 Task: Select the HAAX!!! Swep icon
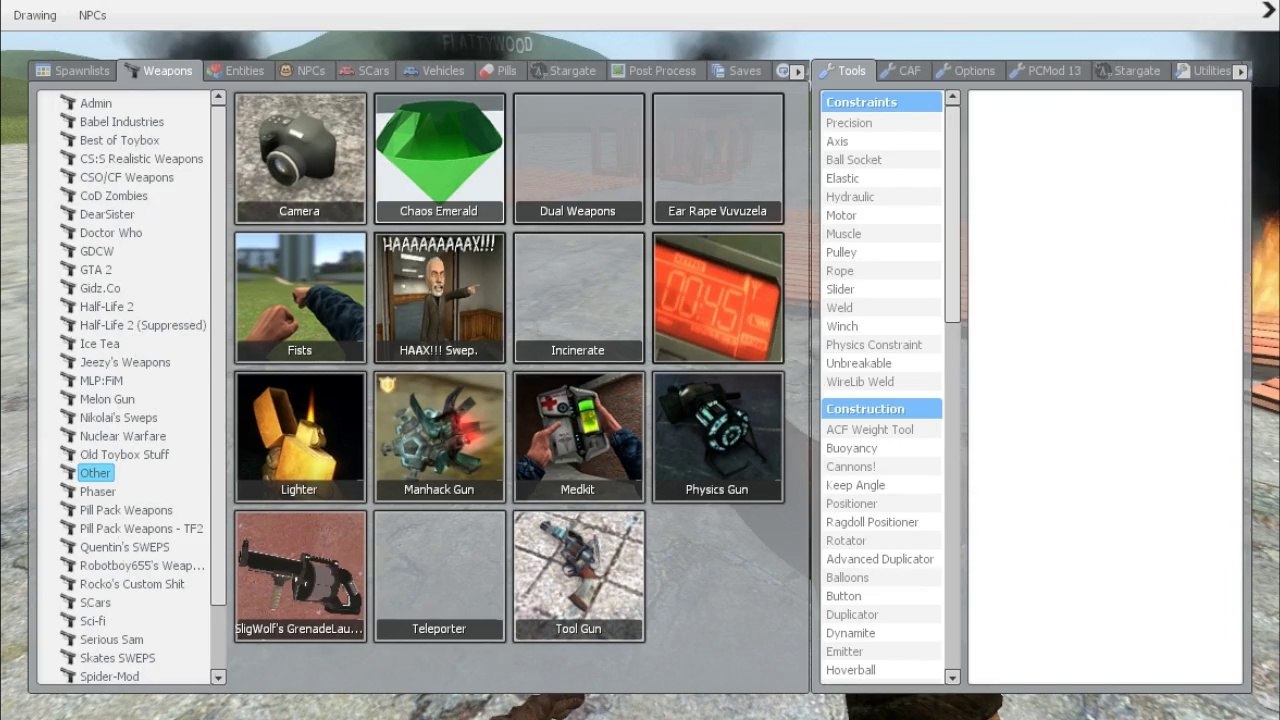point(439,297)
